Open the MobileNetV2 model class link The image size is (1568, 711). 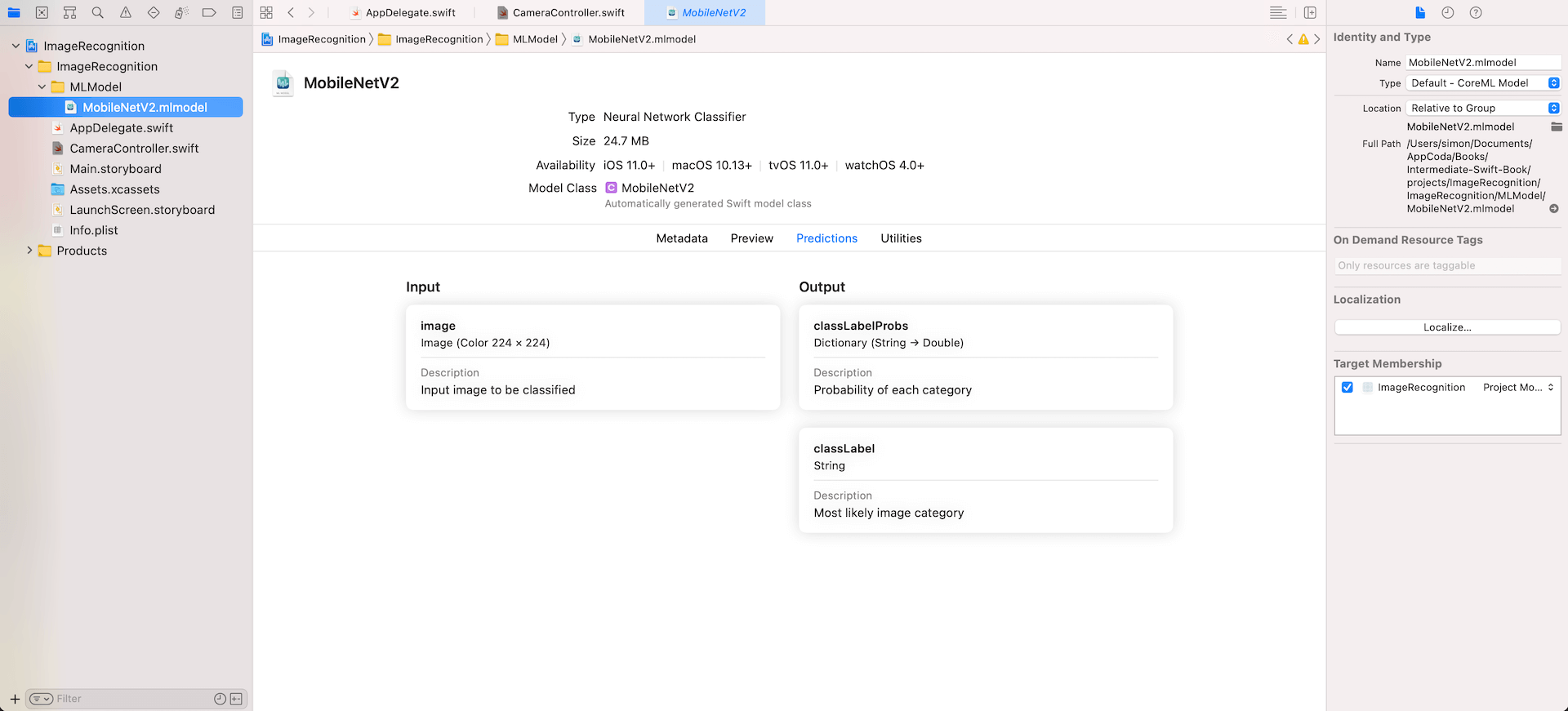point(657,188)
